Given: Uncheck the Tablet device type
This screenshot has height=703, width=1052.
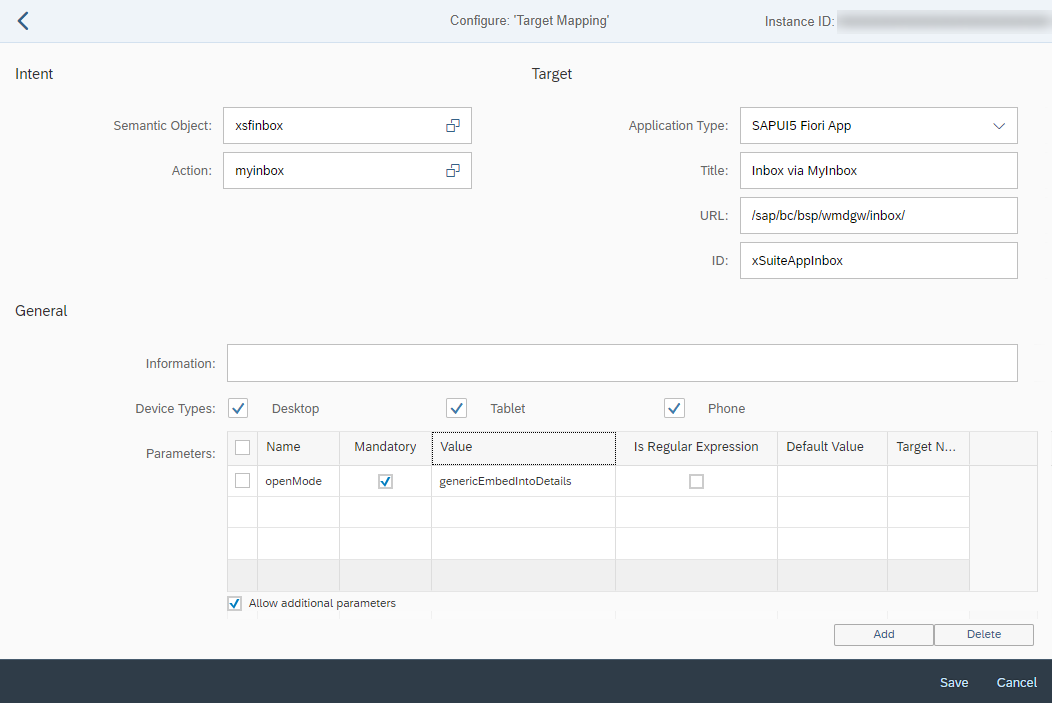Looking at the screenshot, I should (x=456, y=408).
